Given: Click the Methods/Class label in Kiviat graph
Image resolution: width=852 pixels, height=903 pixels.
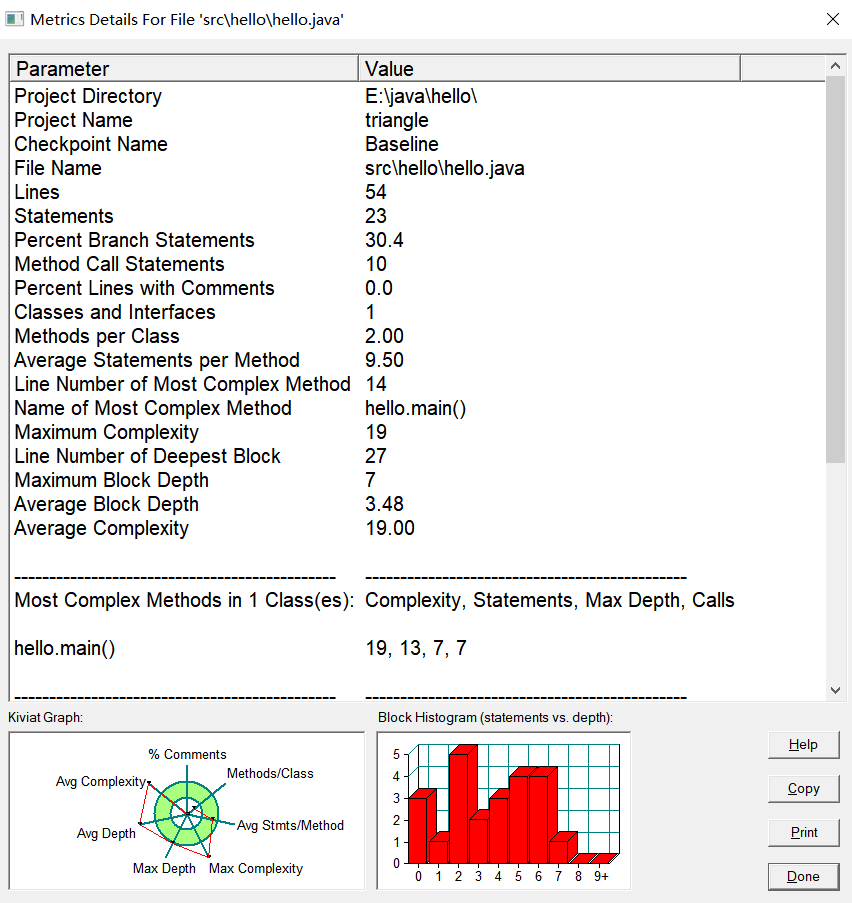Looking at the screenshot, I should 270,773.
